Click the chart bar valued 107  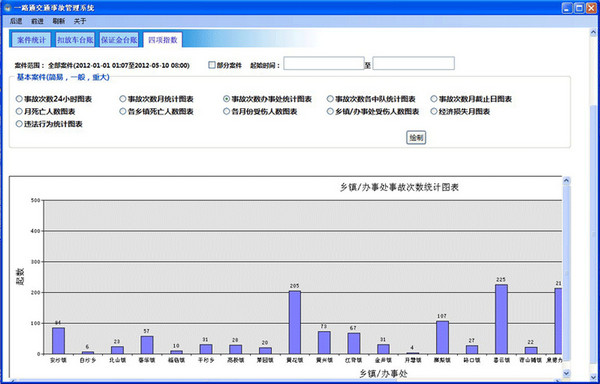click(442, 337)
